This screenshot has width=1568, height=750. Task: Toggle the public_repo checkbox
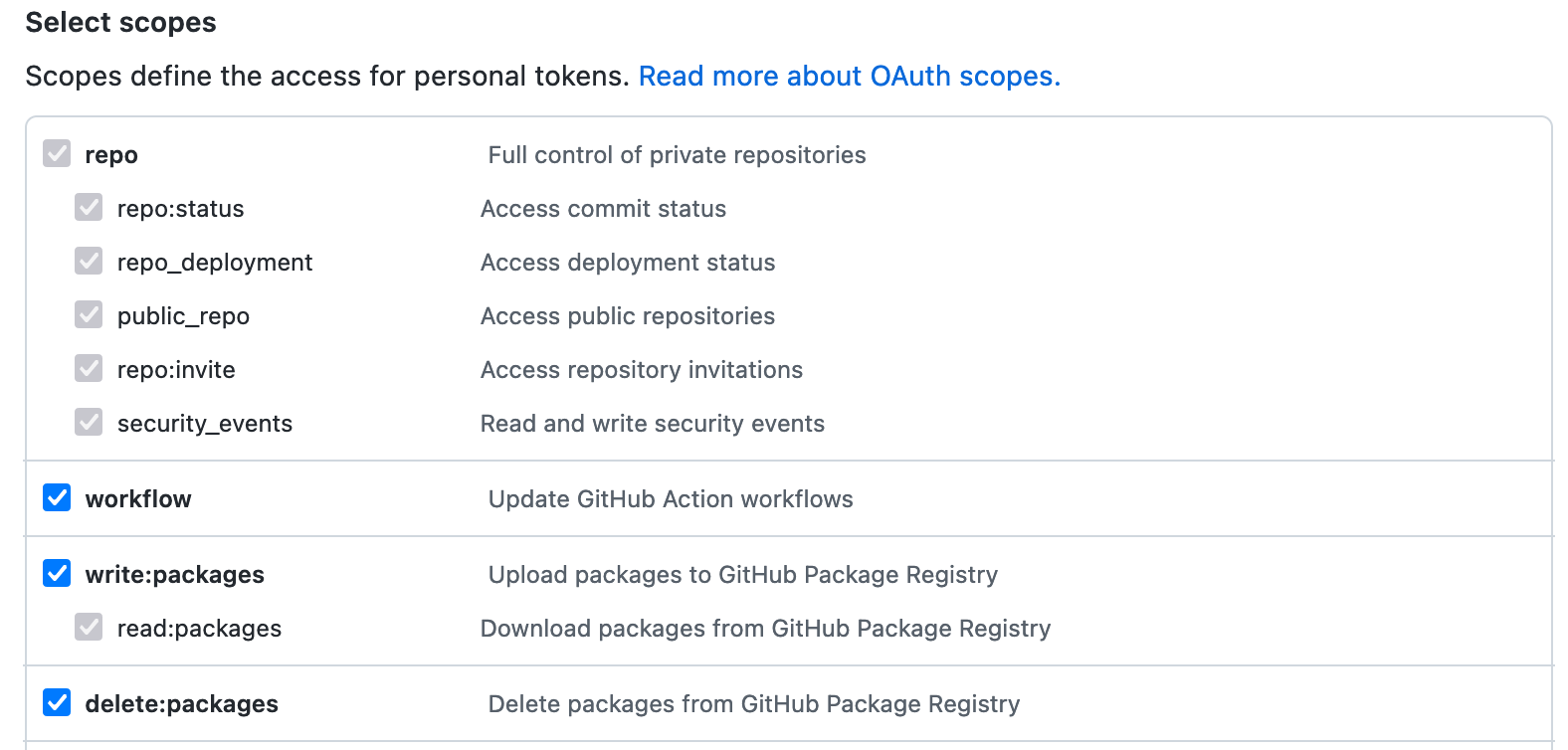[x=89, y=314]
